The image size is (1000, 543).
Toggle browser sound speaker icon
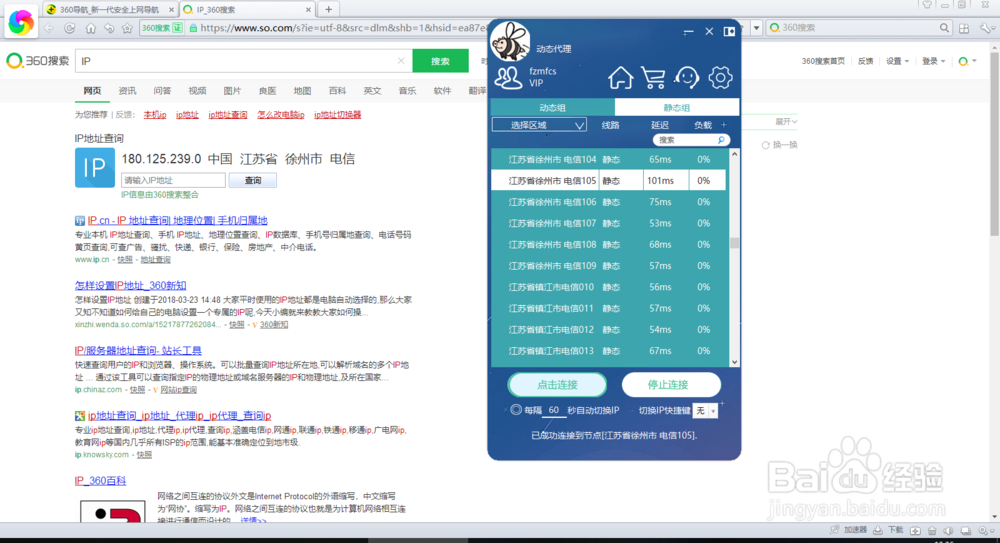coord(948,530)
